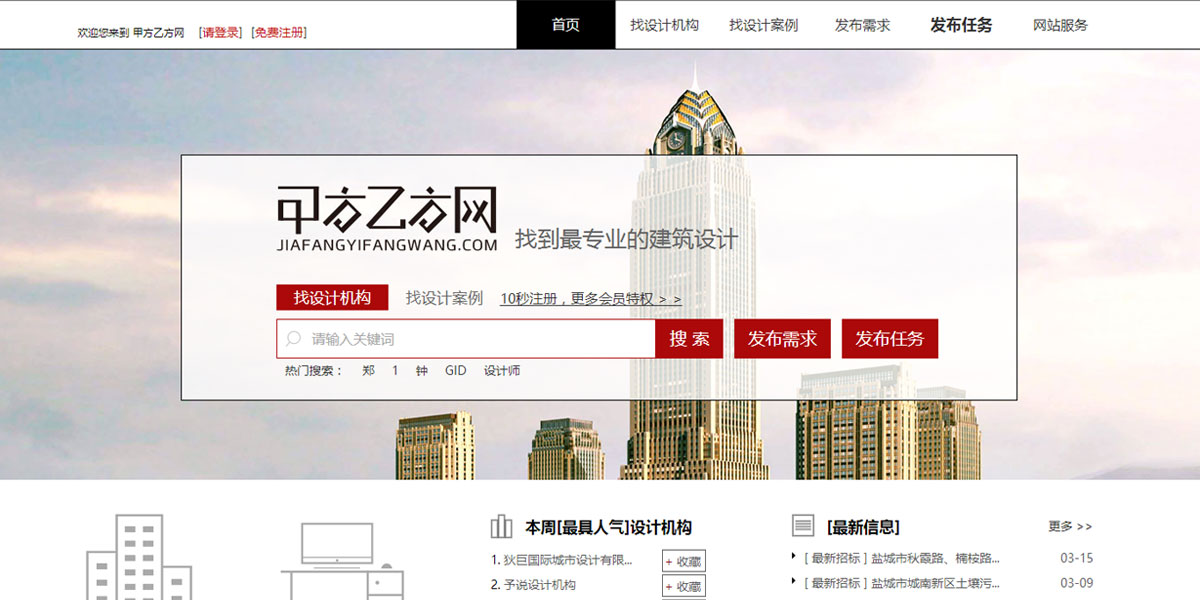
Task: Go to 发布需求 in the top navigation
Action: click(862, 25)
